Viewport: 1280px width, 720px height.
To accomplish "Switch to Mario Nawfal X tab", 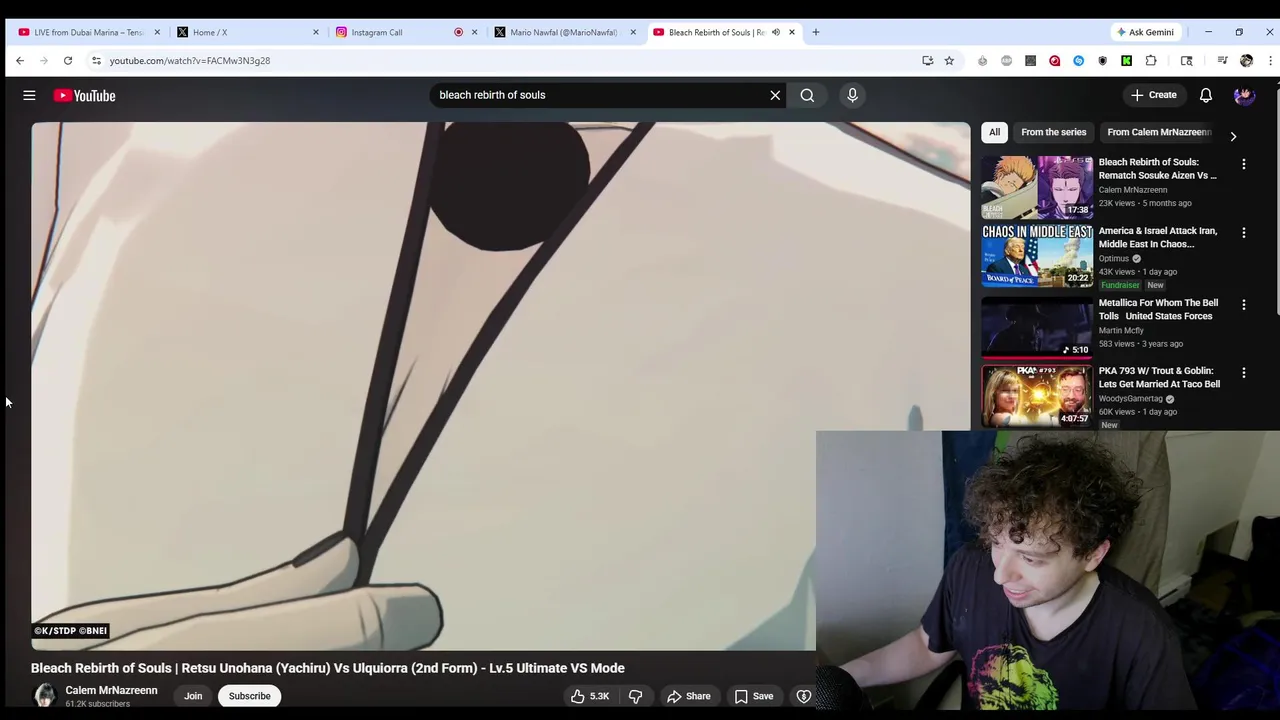I will (563, 32).
